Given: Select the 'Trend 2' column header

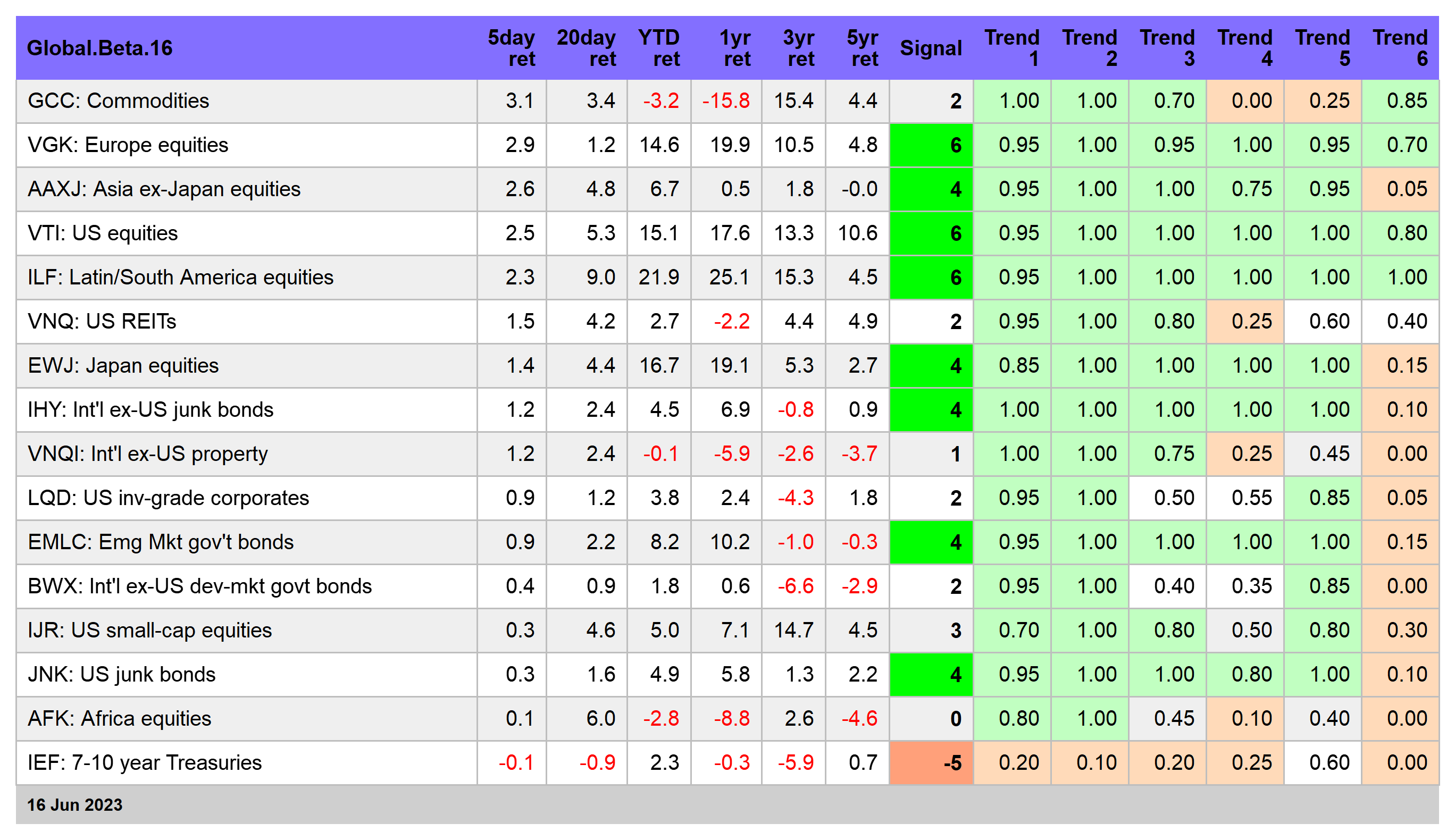Looking at the screenshot, I should (x=1090, y=48).
